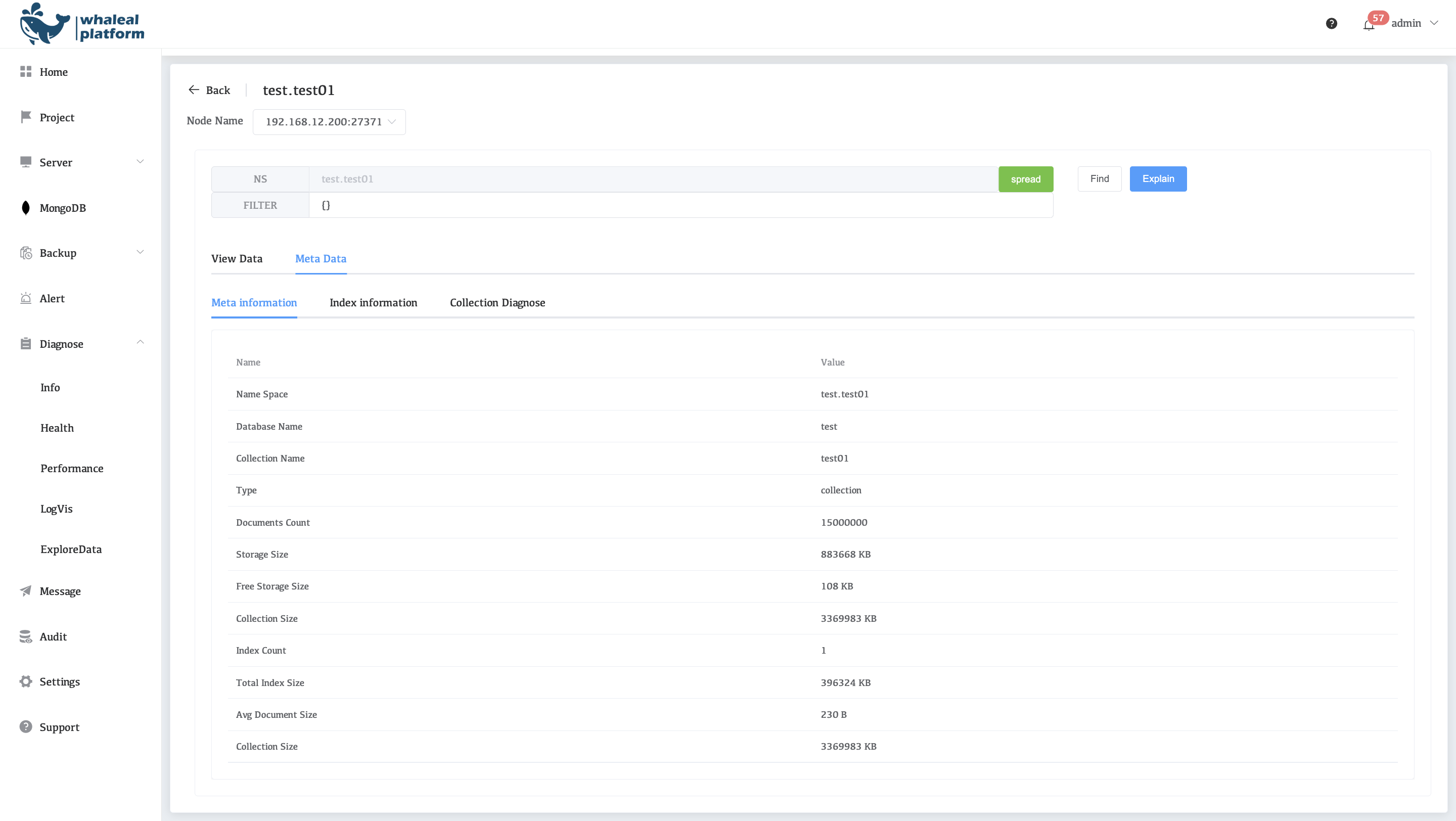The image size is (1456, 821).
Task: Click the Alert siren icon
Action: point(25,298)
